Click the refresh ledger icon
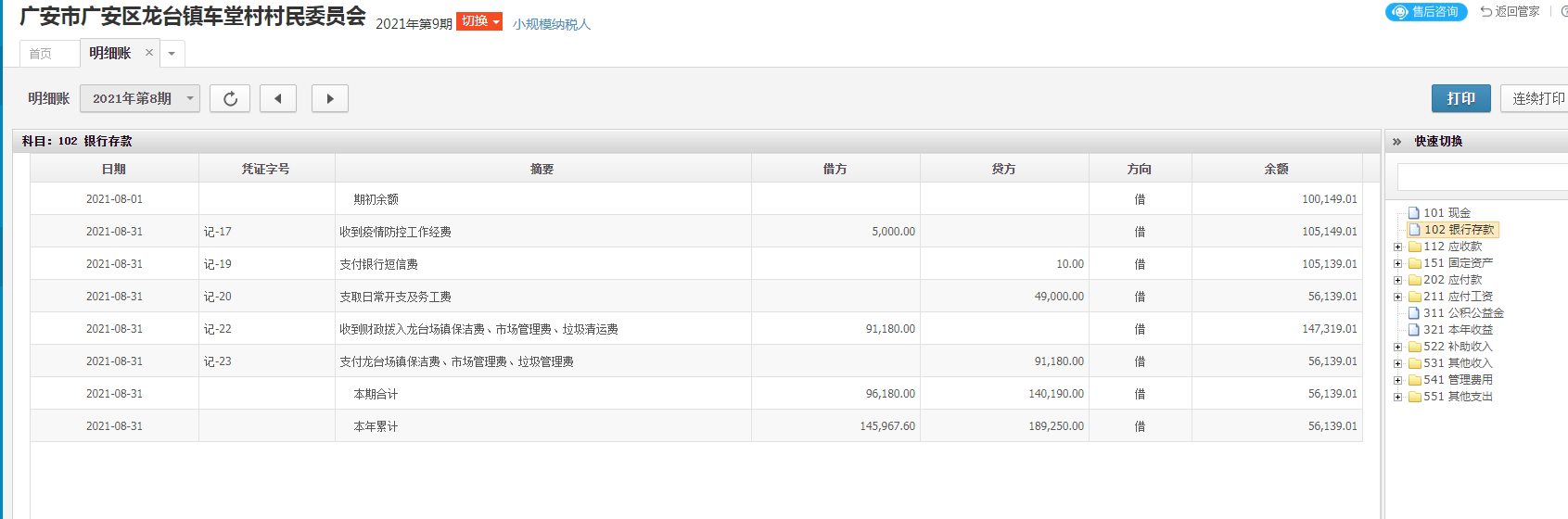The height and width of the screenshot is (519, 1568). (230, 98)
